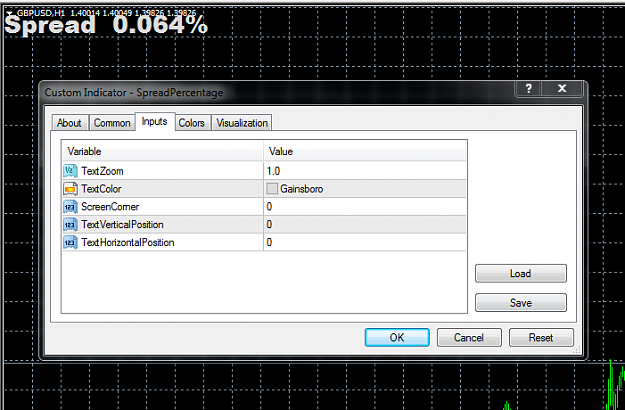This screenshot has height=410, width=625.
Task: Close the SpreadPercentage dialog
Action: [562, 88]
